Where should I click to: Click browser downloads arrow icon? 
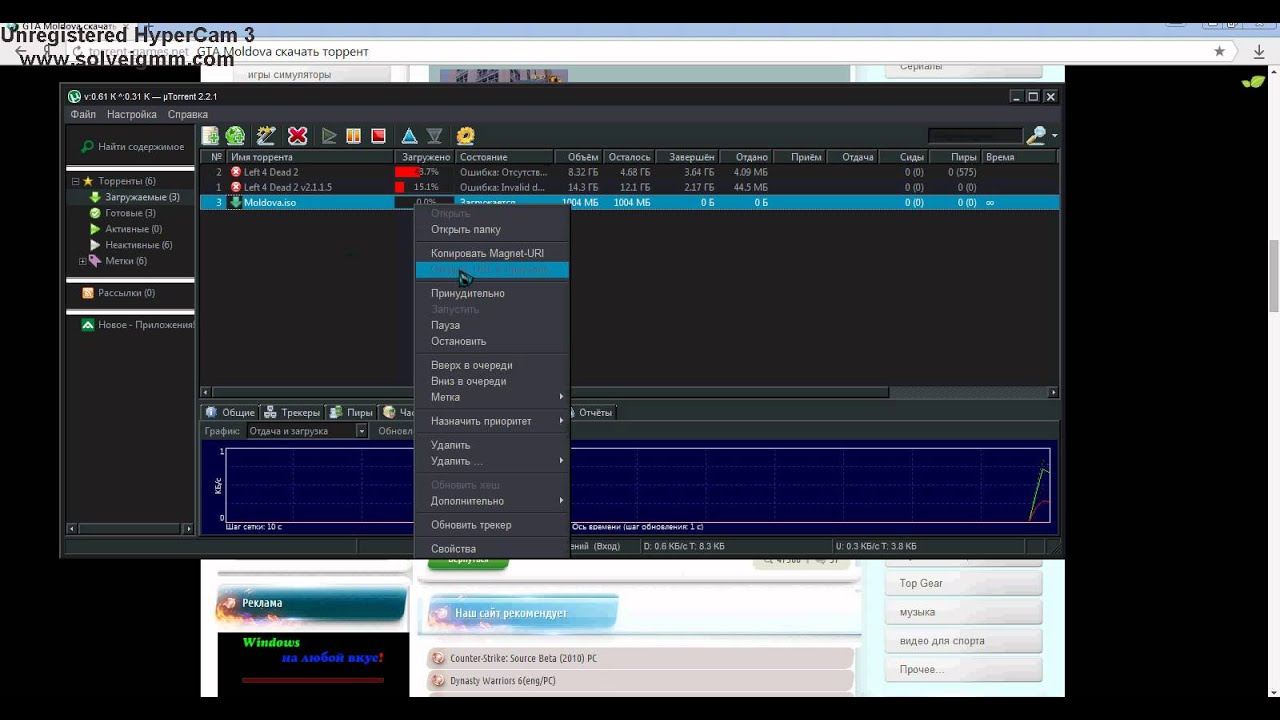coord(1259,51)
